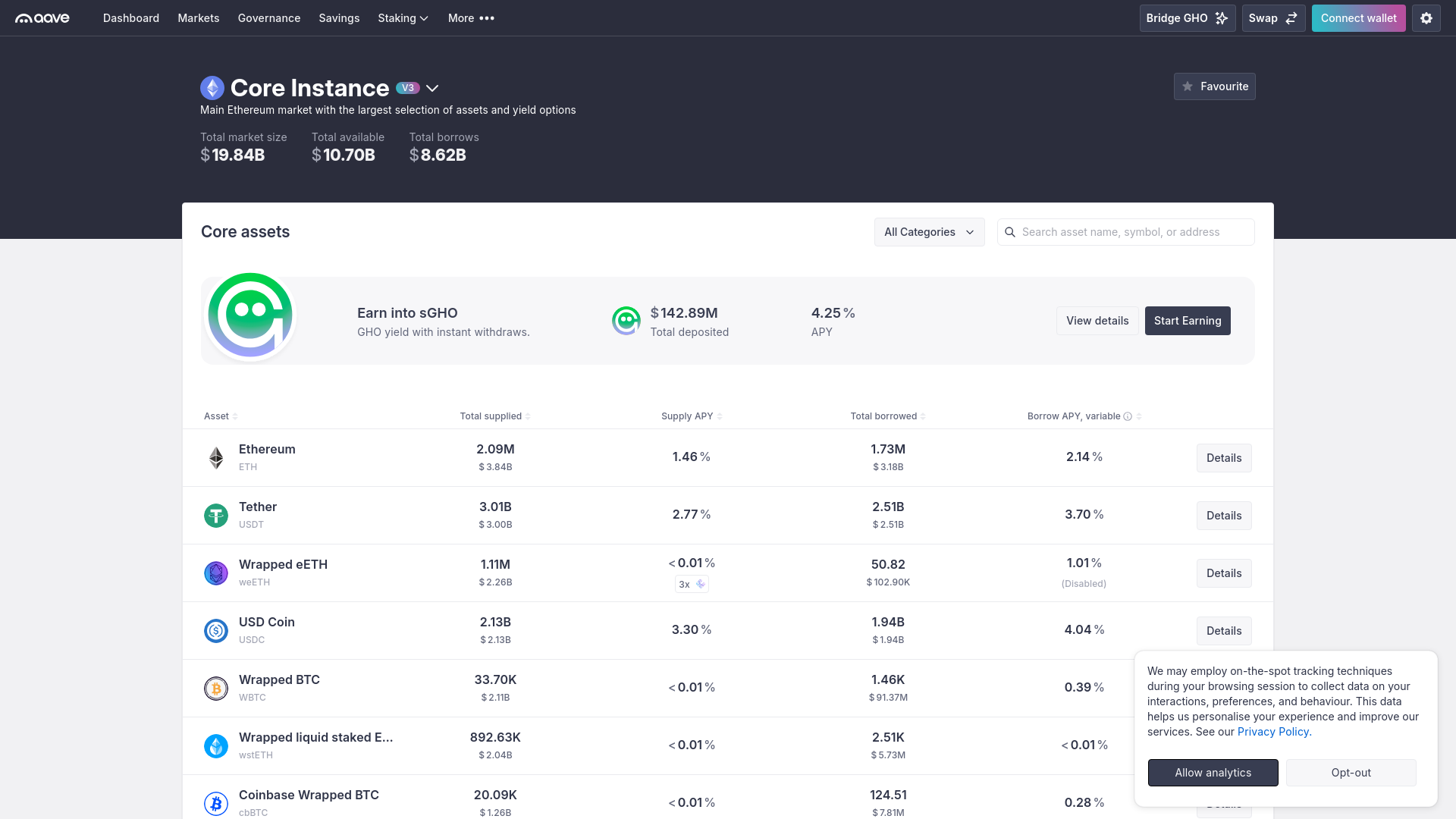Screen dimensions: 1456x819
Task: Click View details for sGHO
Action: click(1097, 321)
